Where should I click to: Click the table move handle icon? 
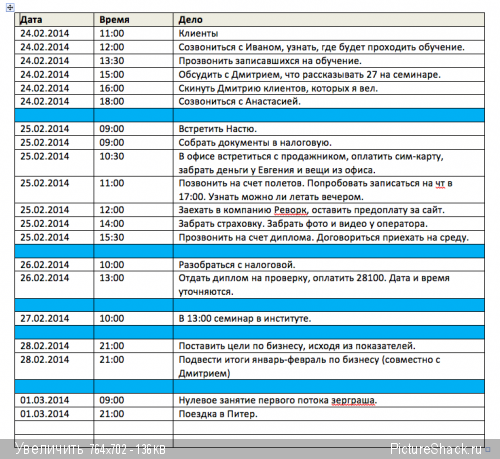pos(10,7)
